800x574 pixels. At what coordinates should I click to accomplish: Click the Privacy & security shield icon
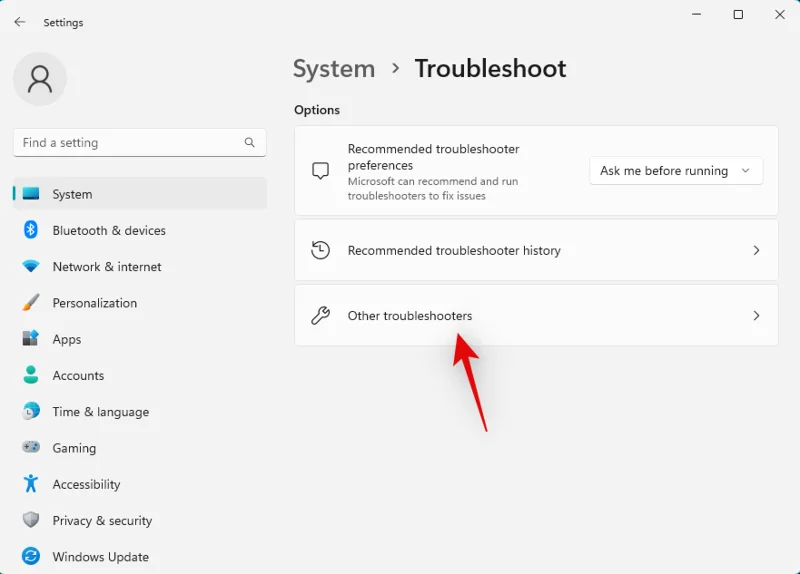[x=31, y=520]
